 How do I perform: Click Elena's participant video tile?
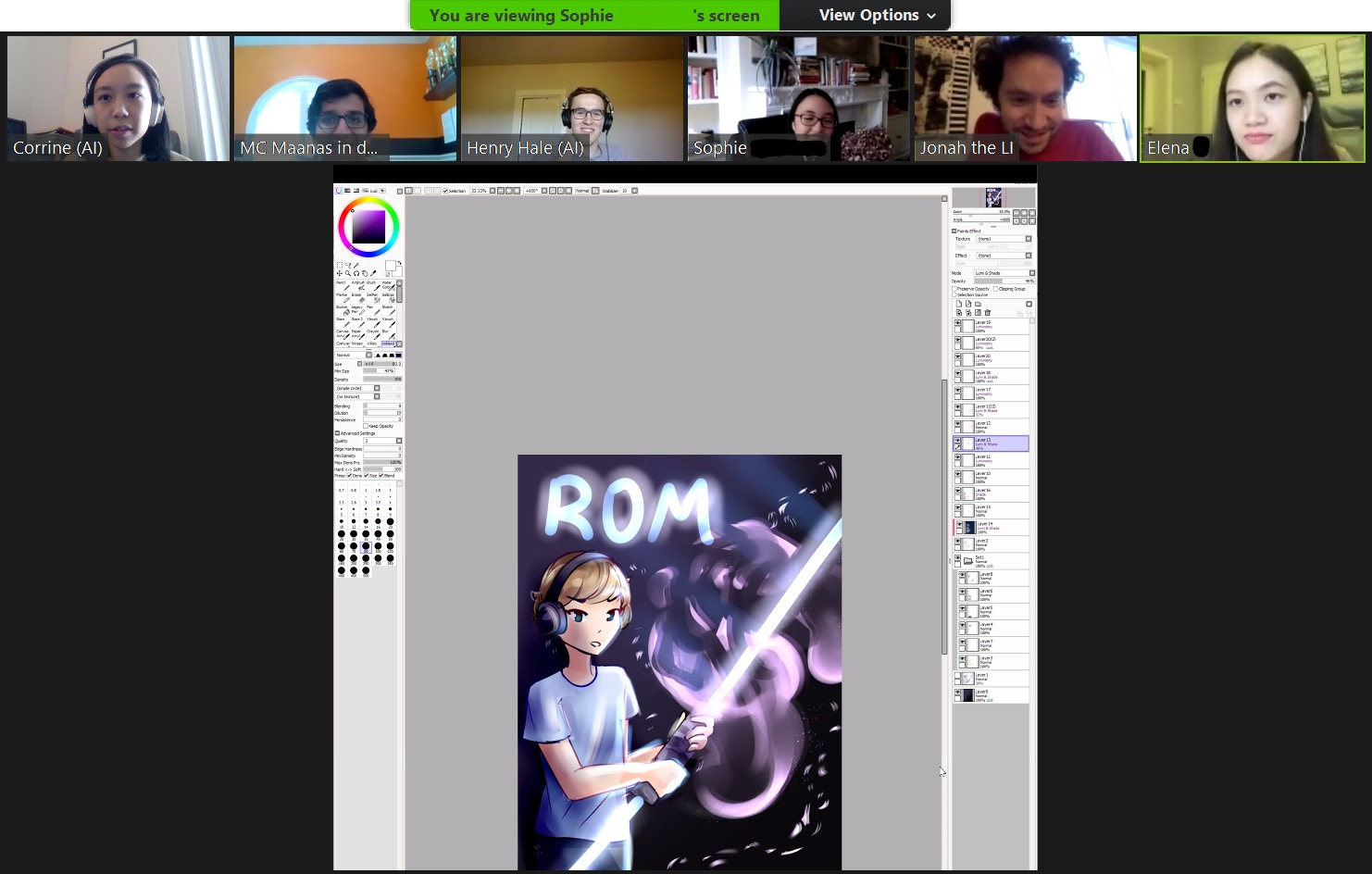point(1252,98)
